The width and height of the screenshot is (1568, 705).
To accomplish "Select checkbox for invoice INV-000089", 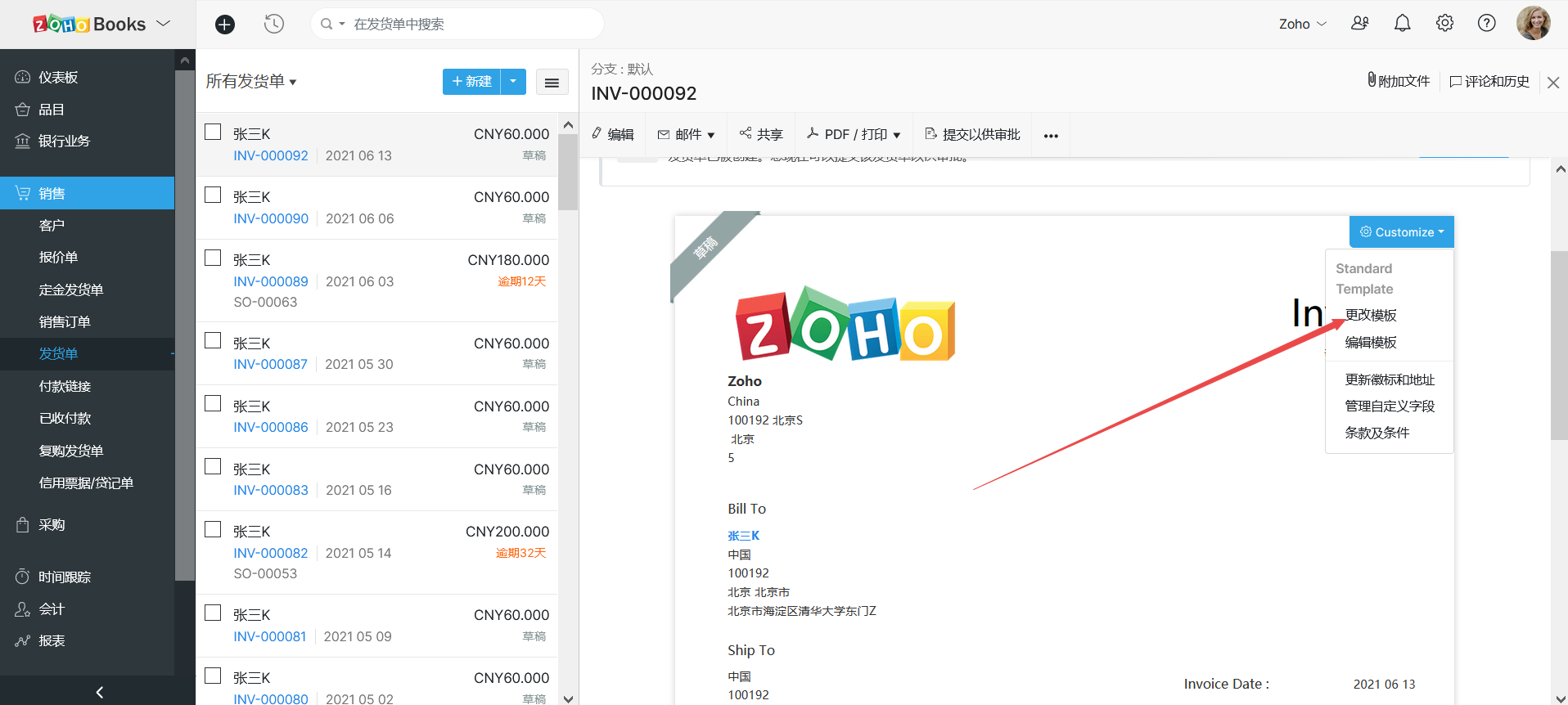I will (x=213, y=258).
